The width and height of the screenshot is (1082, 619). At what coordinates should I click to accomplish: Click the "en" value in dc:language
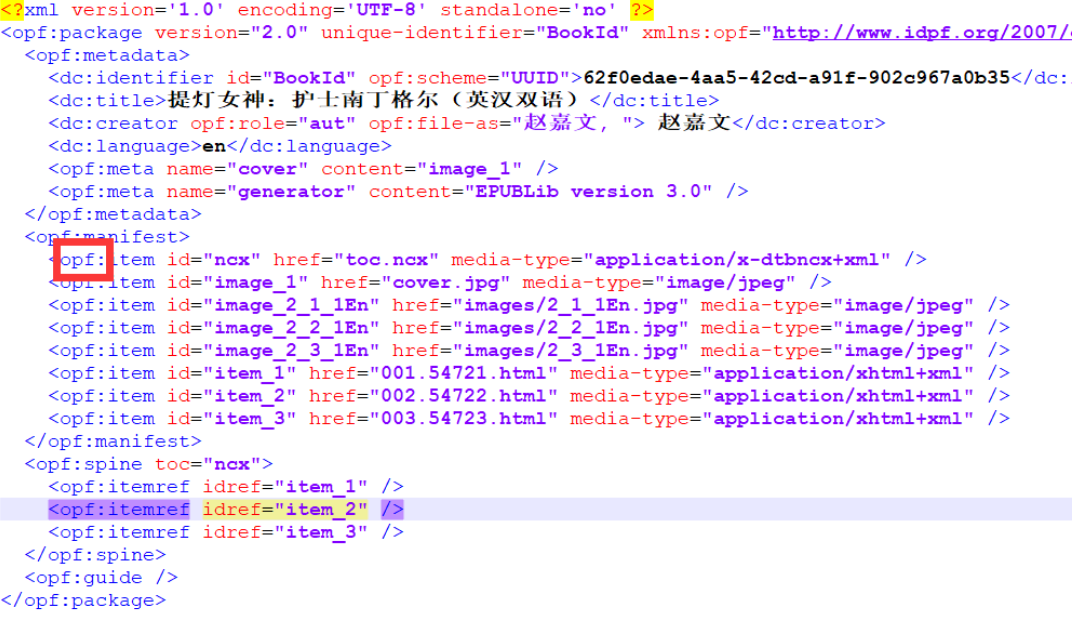pos(215,146)
